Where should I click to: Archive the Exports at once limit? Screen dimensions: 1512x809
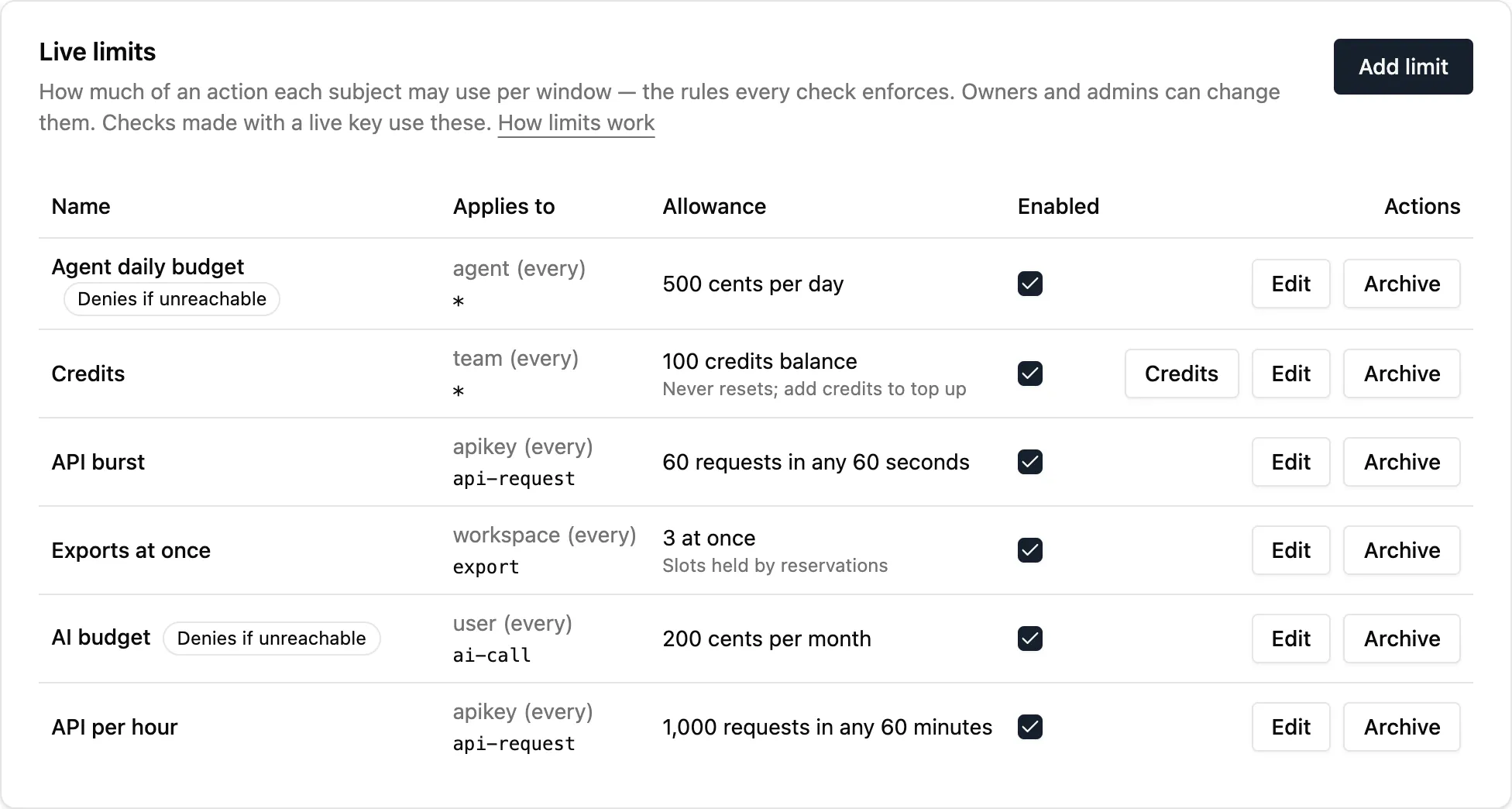click(x=1402, y=550)
